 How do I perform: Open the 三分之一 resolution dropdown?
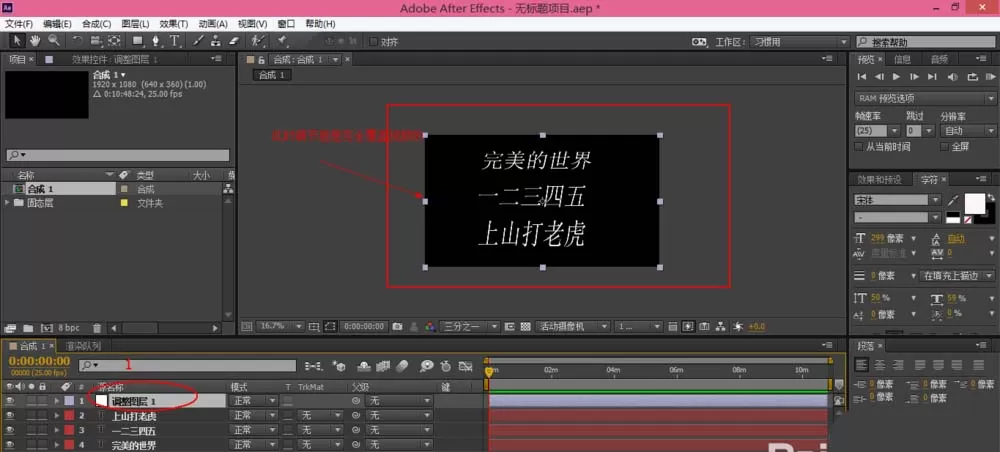471,326
